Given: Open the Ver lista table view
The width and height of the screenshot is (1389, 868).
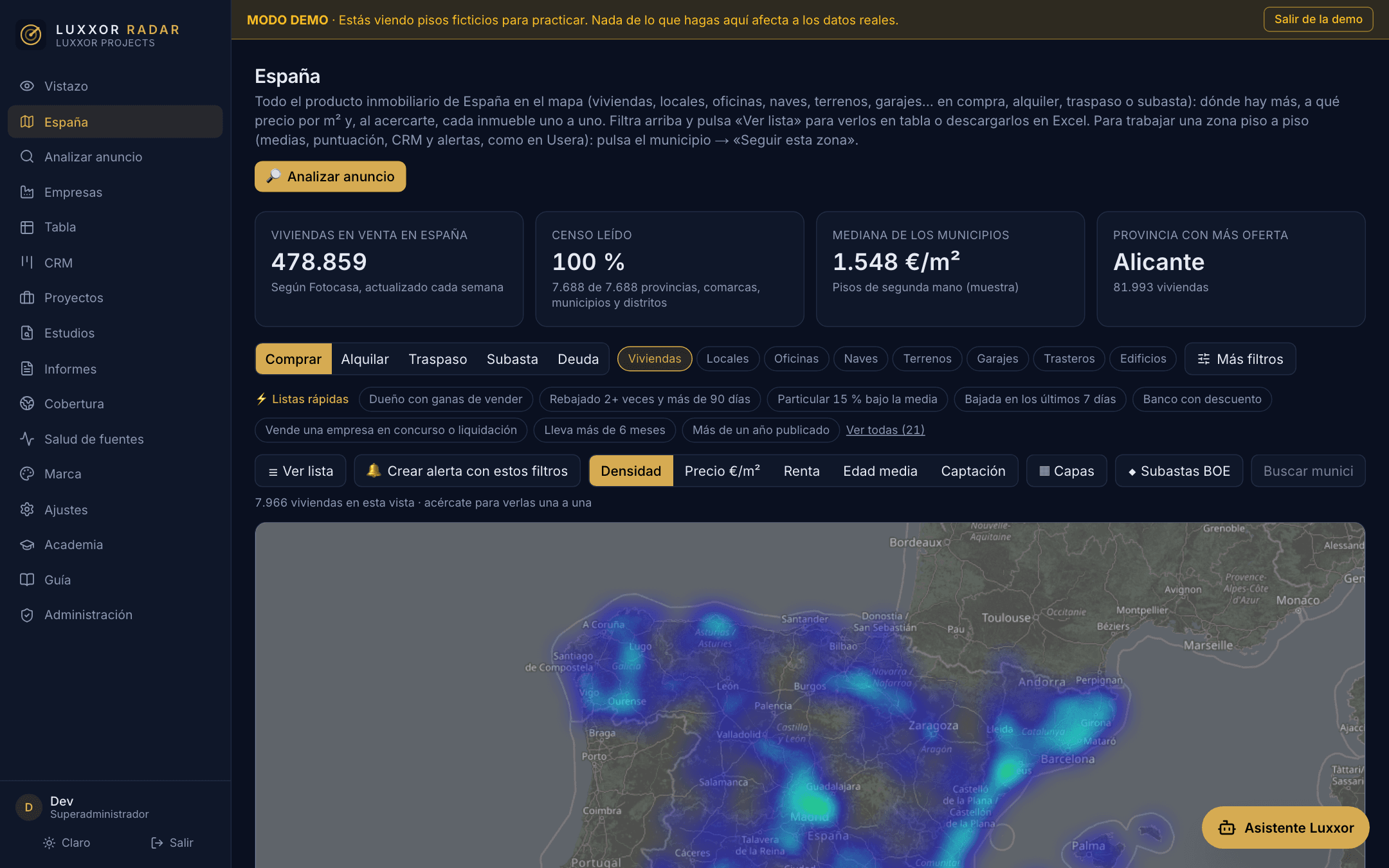Looking at the screenshot, I should (300, 471).
